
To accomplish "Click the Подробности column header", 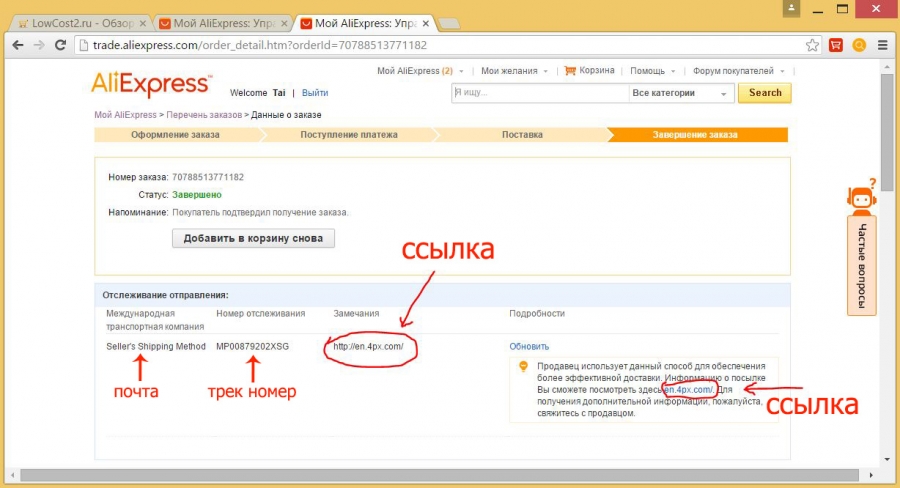I will click(537, 313).
